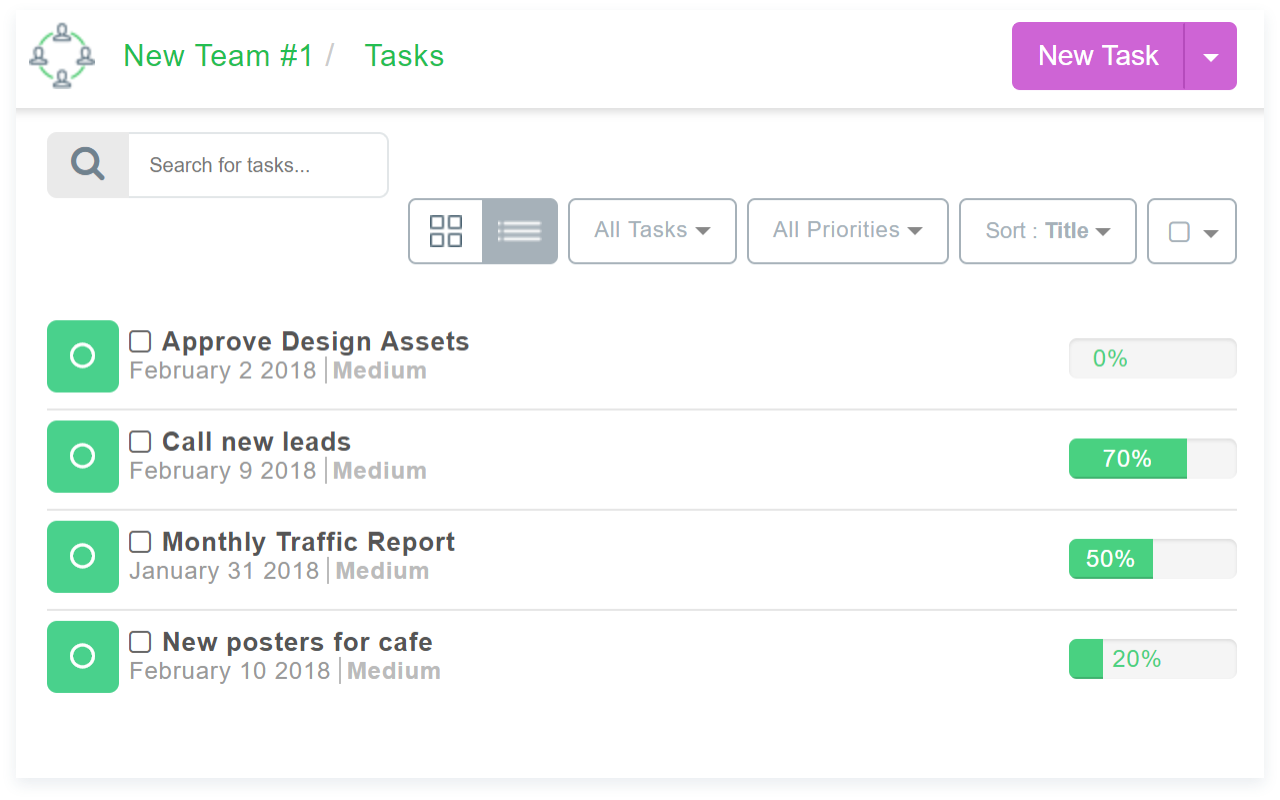Screen dimensions: 1280x800
Task: Click status circle for Approve Design Assets
Action: (x=83, y=356)
